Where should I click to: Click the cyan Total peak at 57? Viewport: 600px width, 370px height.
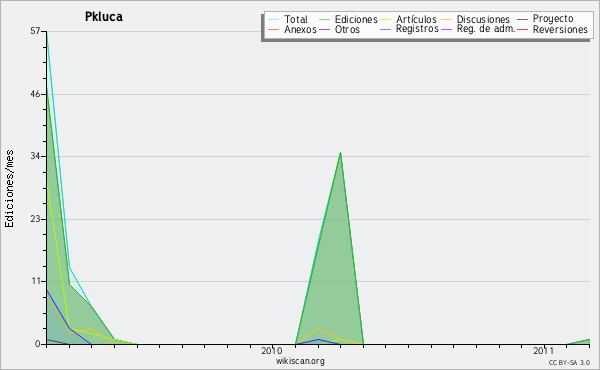click(x=47, y=33)
